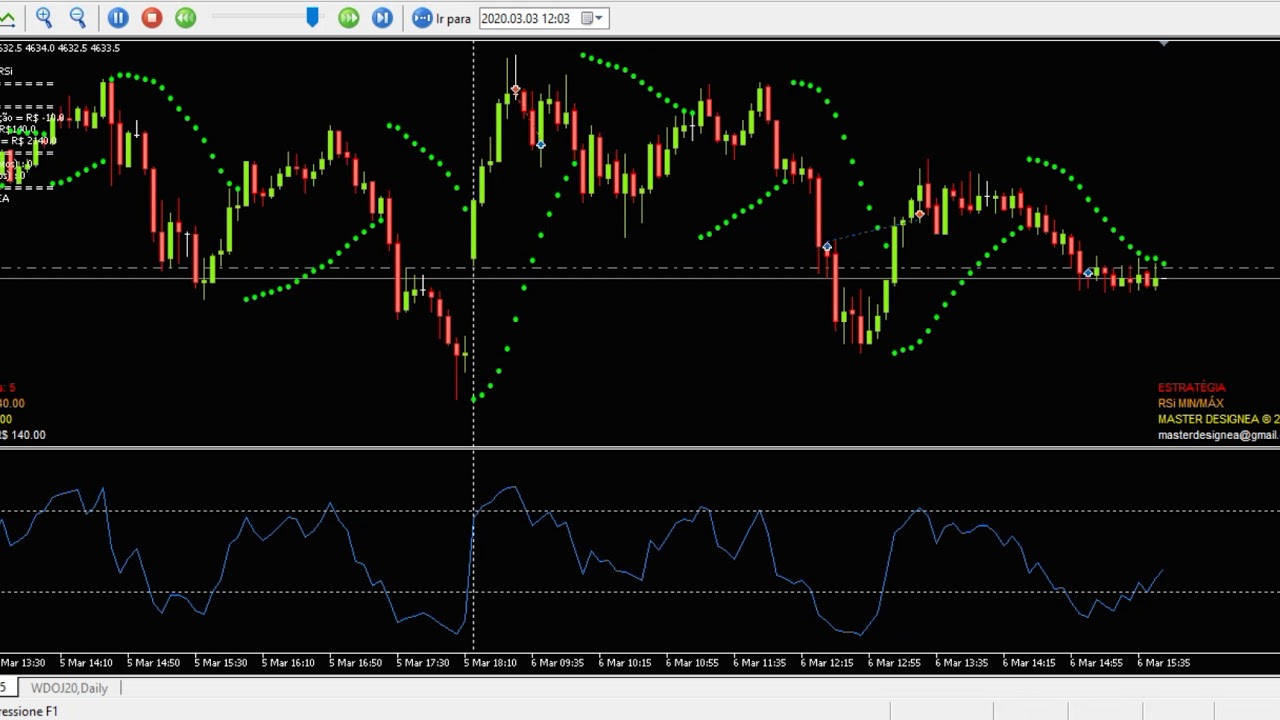Click the line chart icon in toolbar
The width and height of the screenshot is (1280, 720).
coord(6,17)
